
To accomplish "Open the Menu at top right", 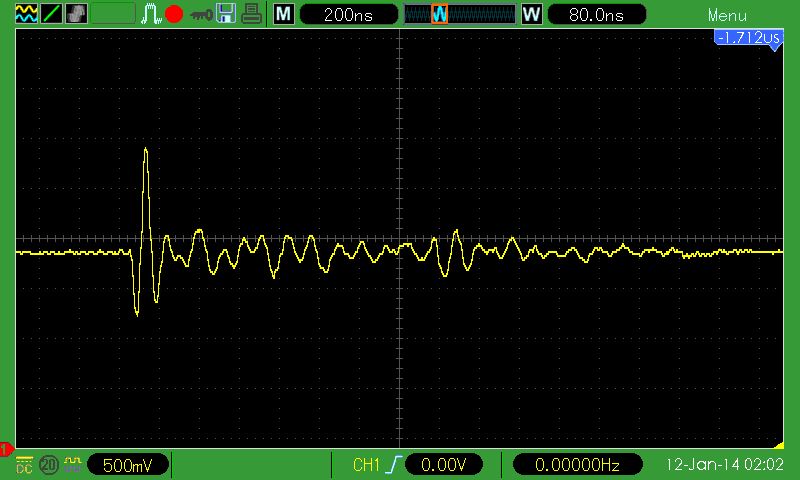I will click(x=727, y=15).
